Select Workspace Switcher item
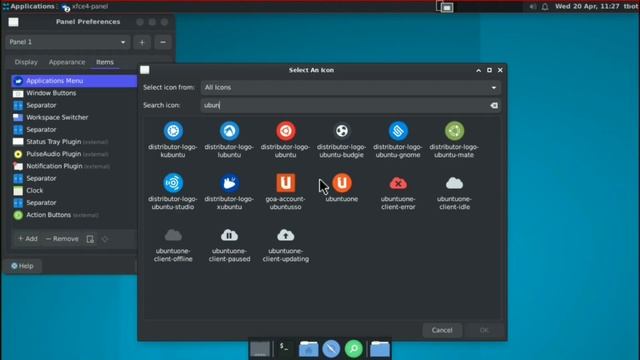This screenshot has height=360, width=640. (x=74, y=118)
